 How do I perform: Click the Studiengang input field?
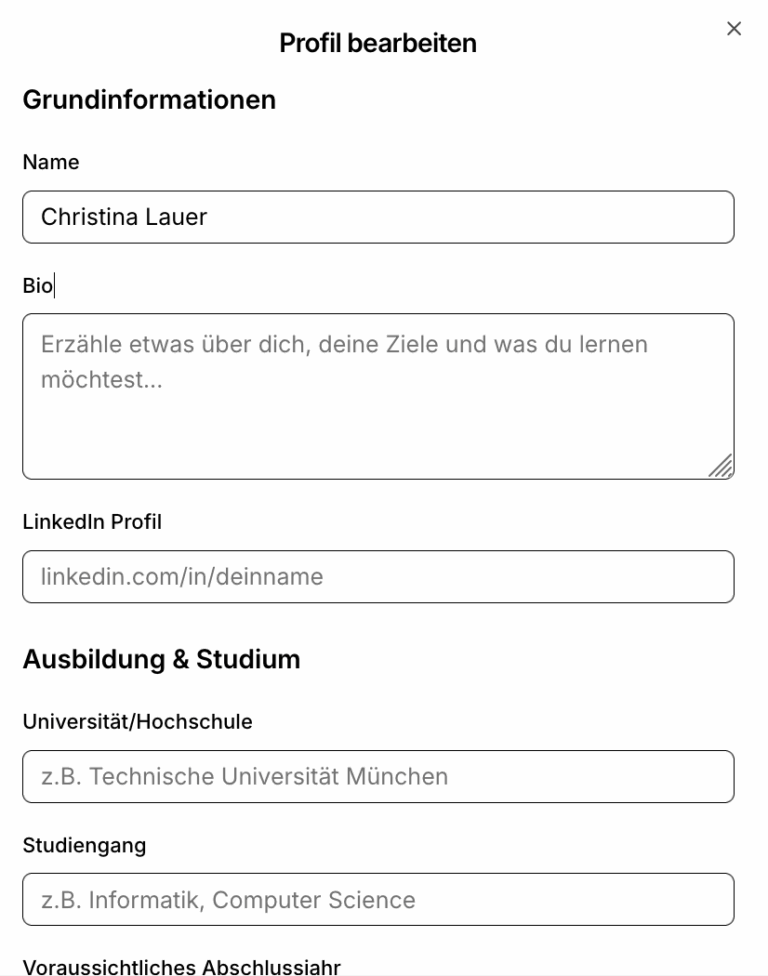click(380, 899)
